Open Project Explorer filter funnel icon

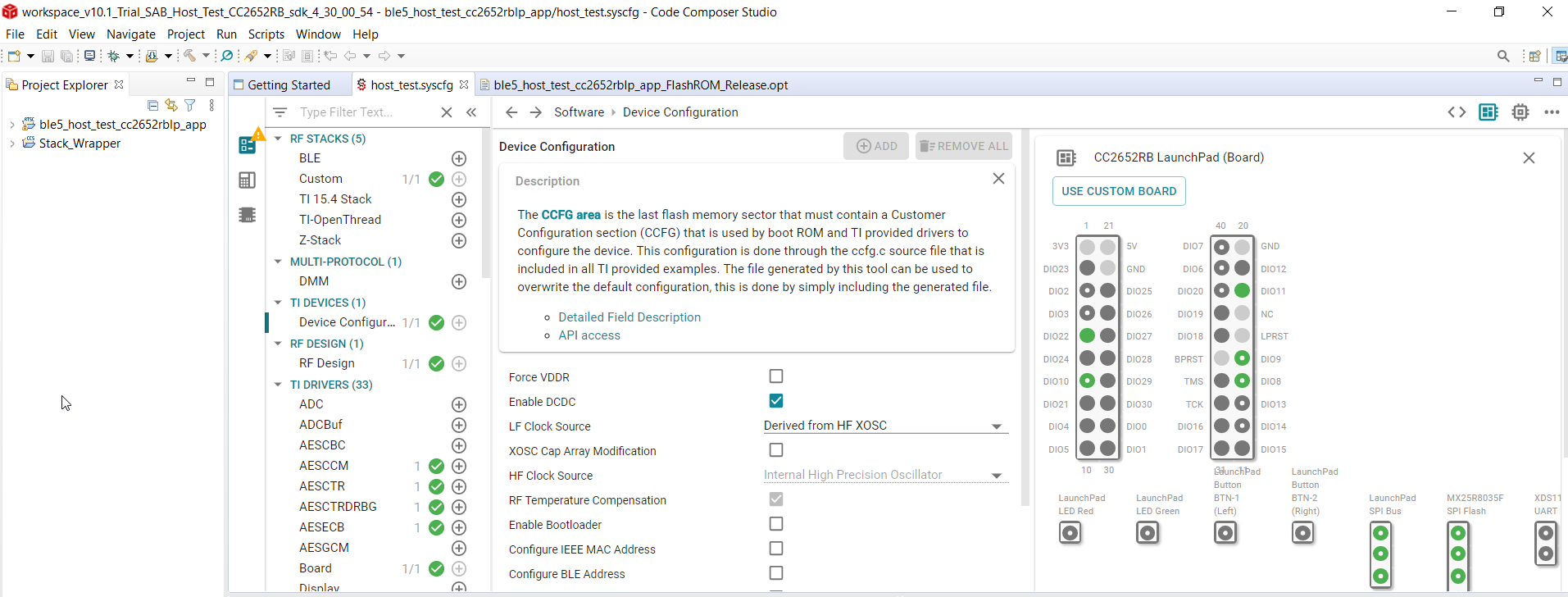tap(190, 105)
